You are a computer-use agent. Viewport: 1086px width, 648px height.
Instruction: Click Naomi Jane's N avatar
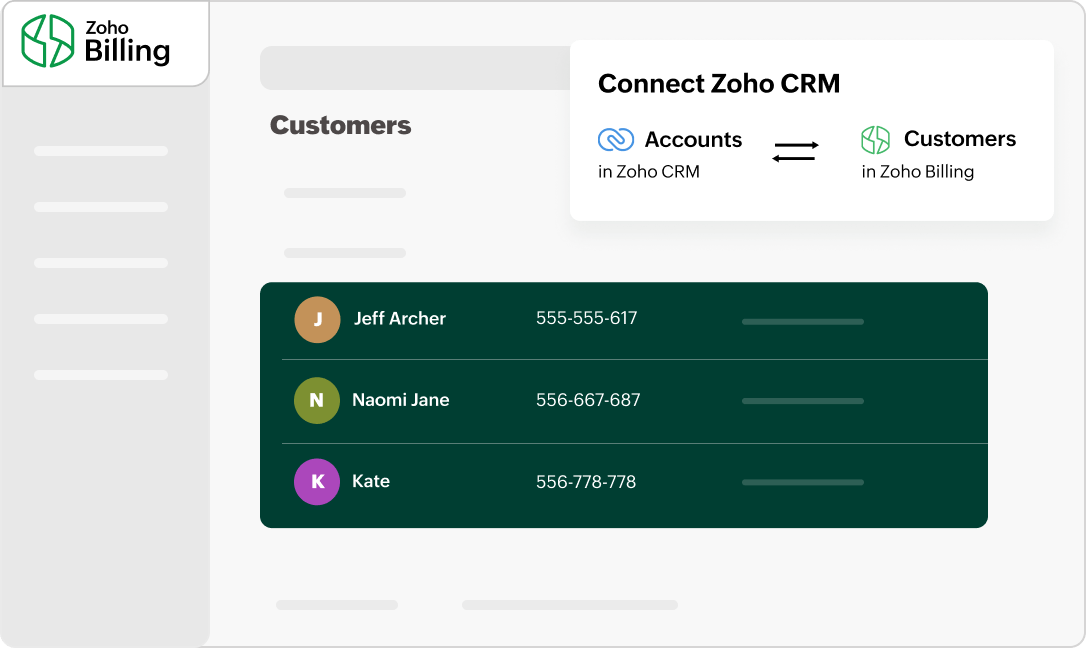coord(317,400)
